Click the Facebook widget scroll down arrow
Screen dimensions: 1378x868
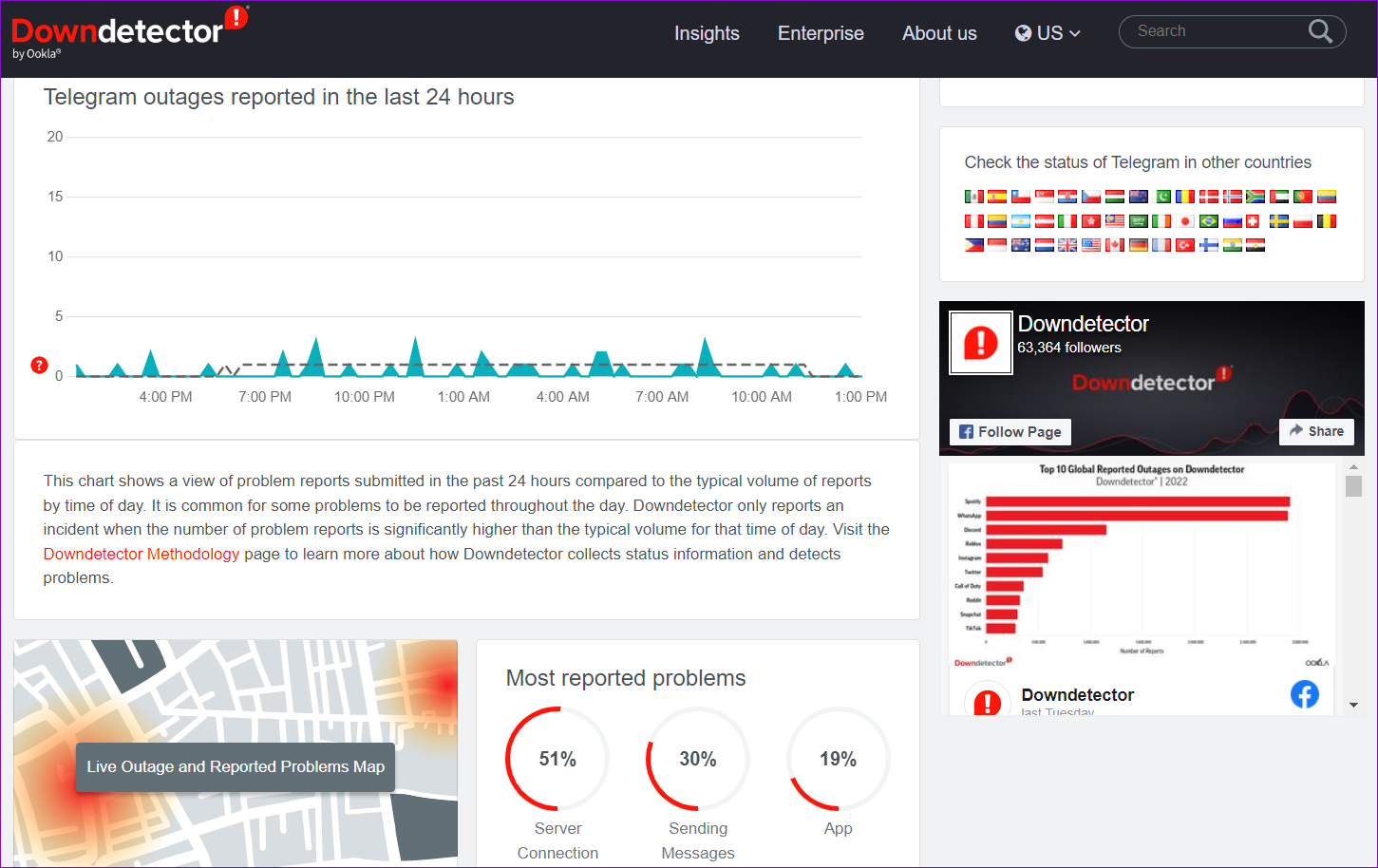click(x=1354, y=706)
